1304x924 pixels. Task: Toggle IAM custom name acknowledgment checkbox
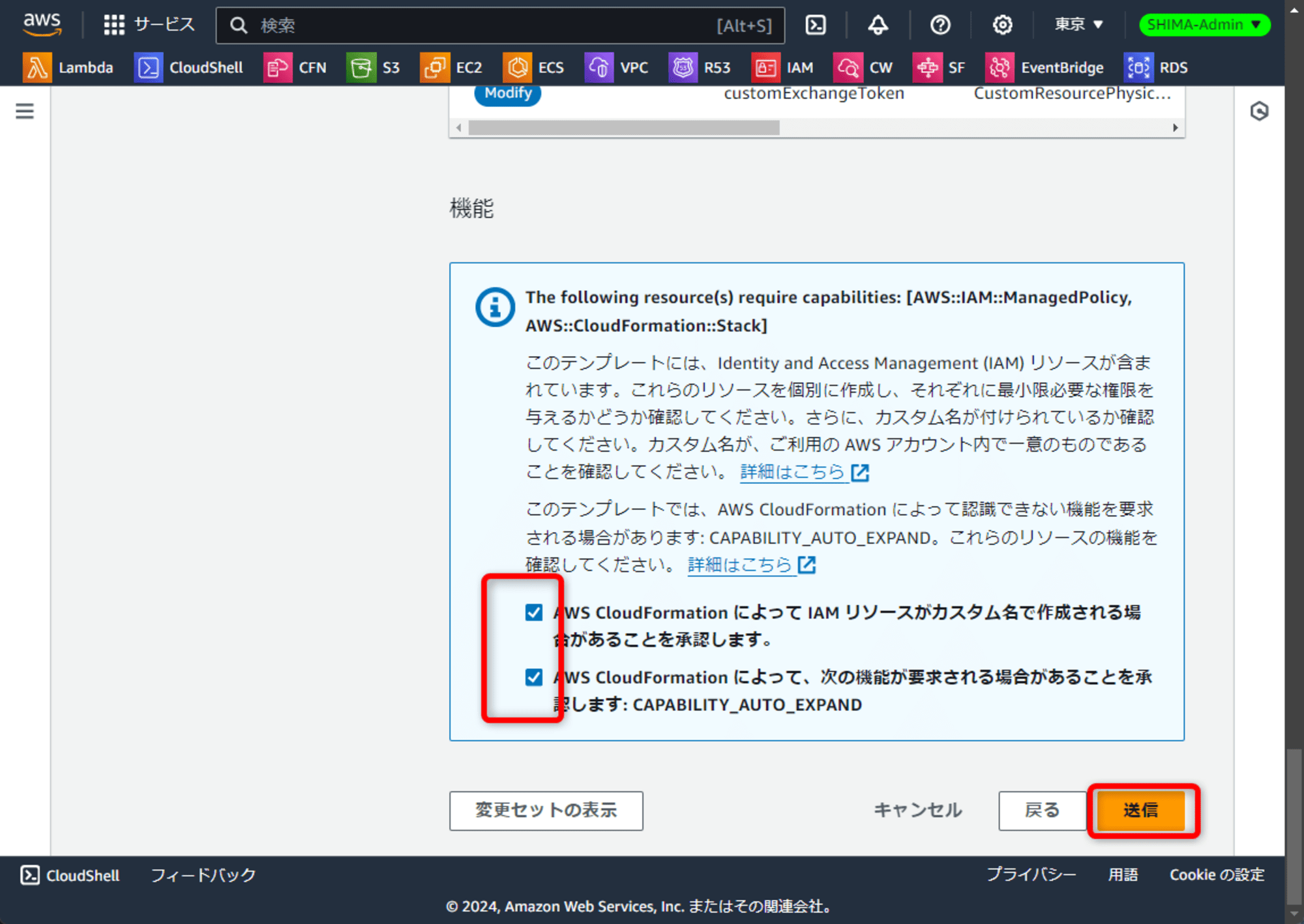(x=534, y=612)
